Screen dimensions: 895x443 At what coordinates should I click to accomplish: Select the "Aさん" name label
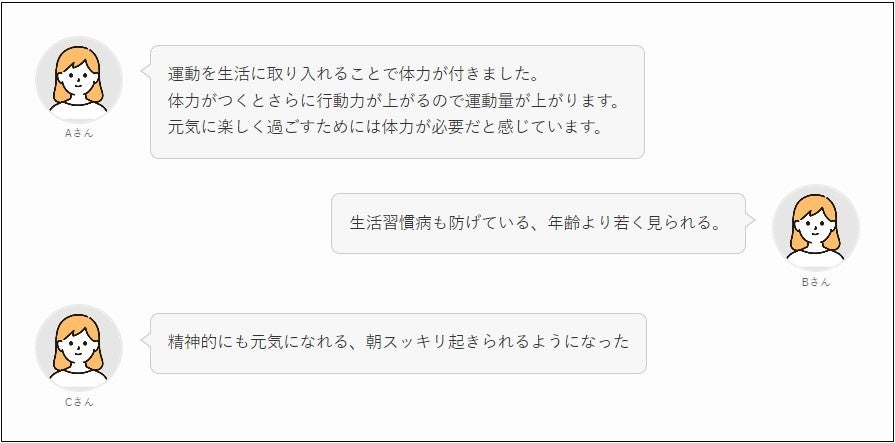pyautogui.click(x=79, y=132)
